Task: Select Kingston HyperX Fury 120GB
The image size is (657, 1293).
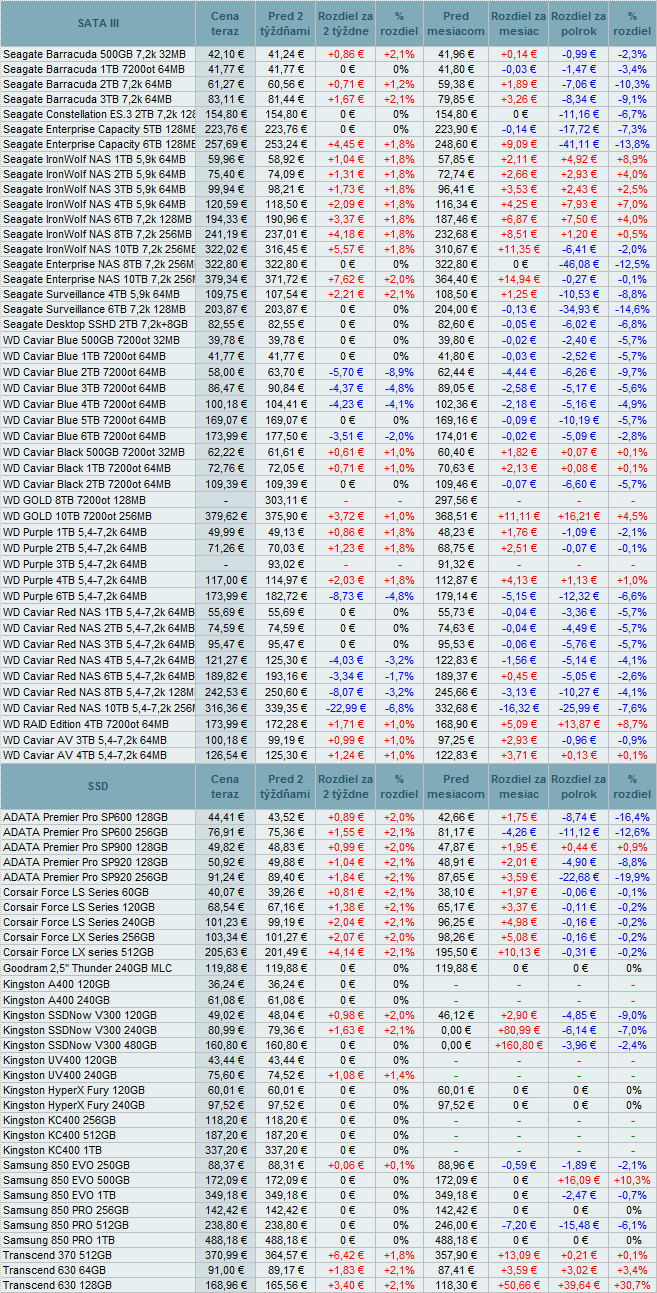Action: 74,1090
